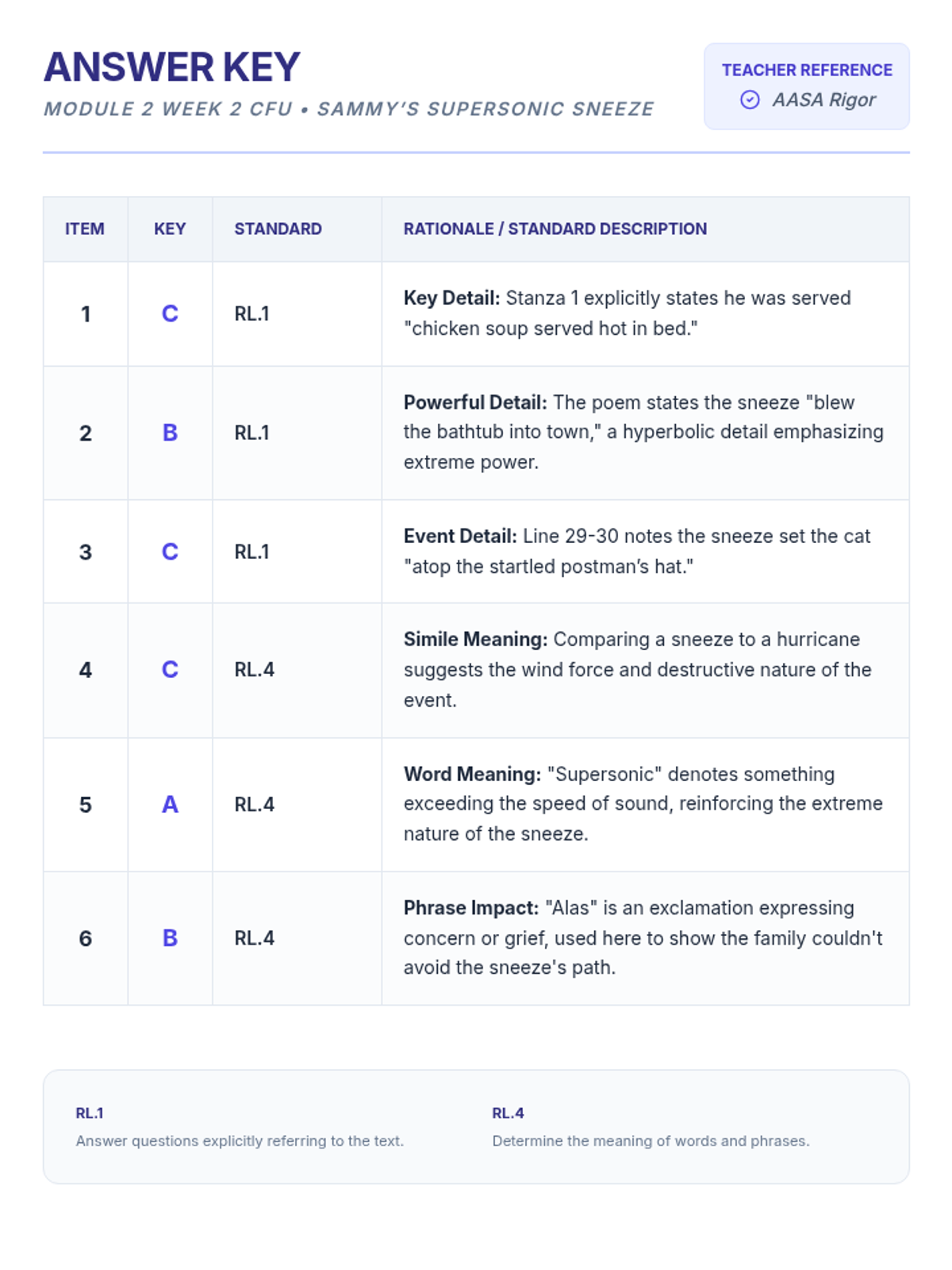
Task: Click the RATIONALE / STANDARD DESCRIPTION header
Action: click(x=555, y=229)
